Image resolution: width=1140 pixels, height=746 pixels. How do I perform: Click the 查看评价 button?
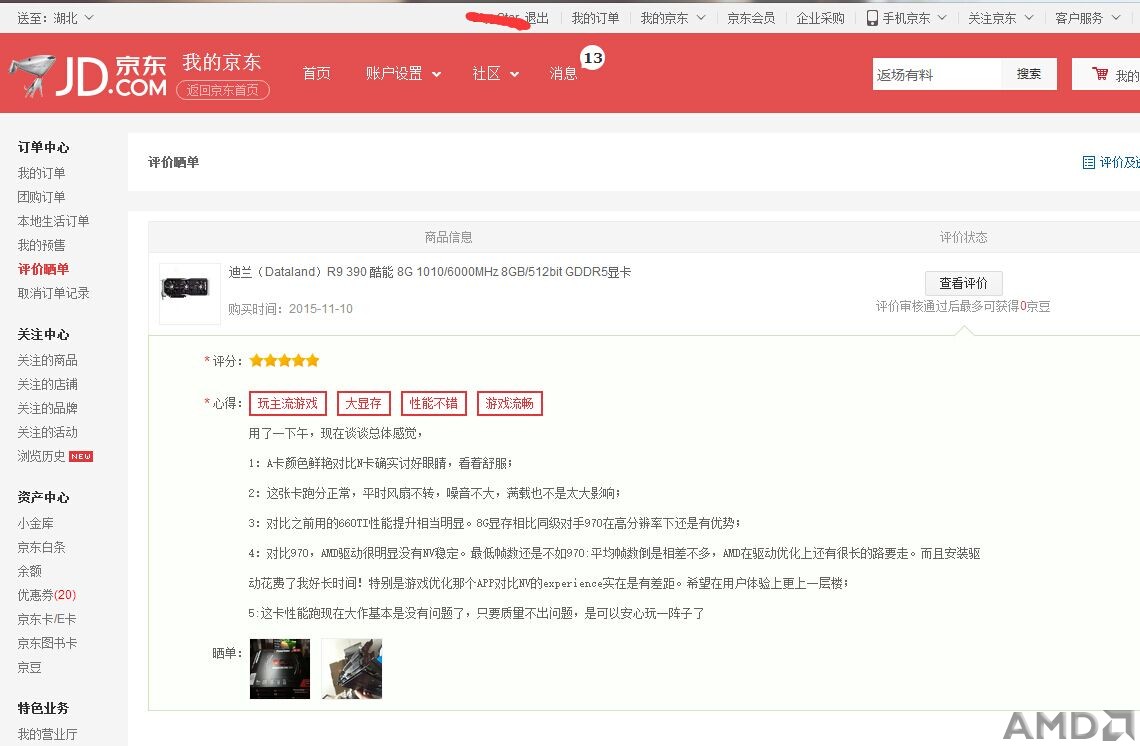pos(963,283)
